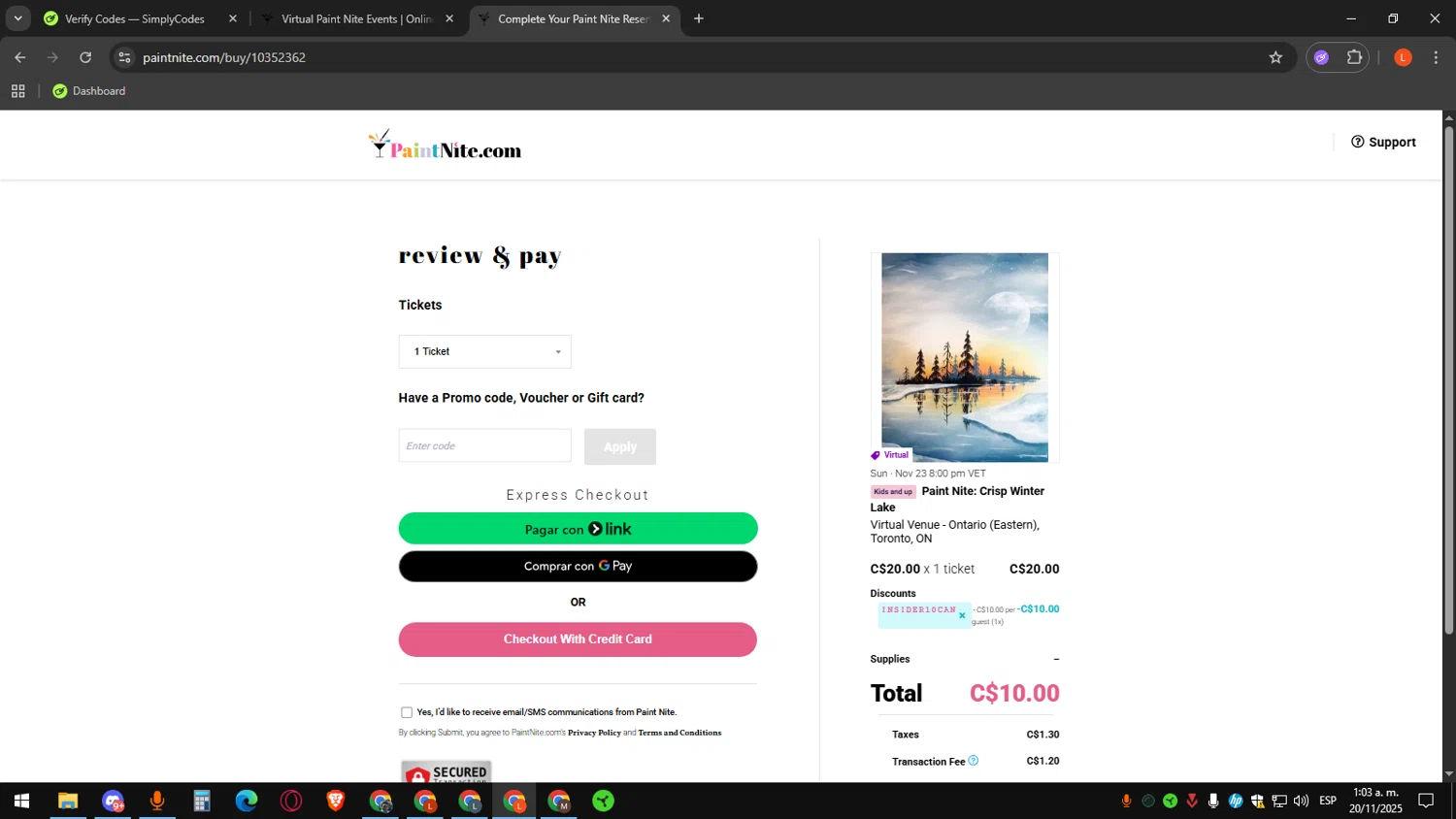Screen dimensions: 1456x819
Task: Close the Verify Codes — SimplyCodes tab
Action: coord(233,18)
